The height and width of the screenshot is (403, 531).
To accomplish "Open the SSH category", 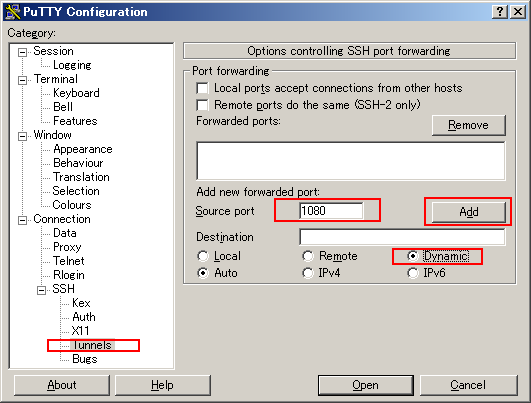I will (63, 289).
